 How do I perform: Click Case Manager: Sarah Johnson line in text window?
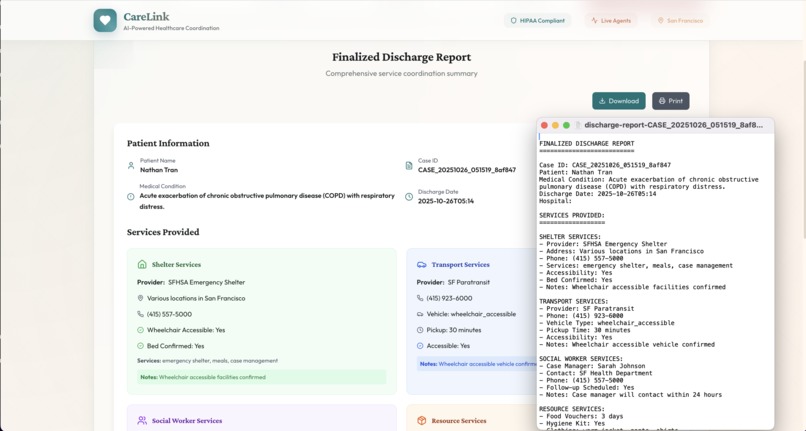pyautogui.click(x=592, y=366)
